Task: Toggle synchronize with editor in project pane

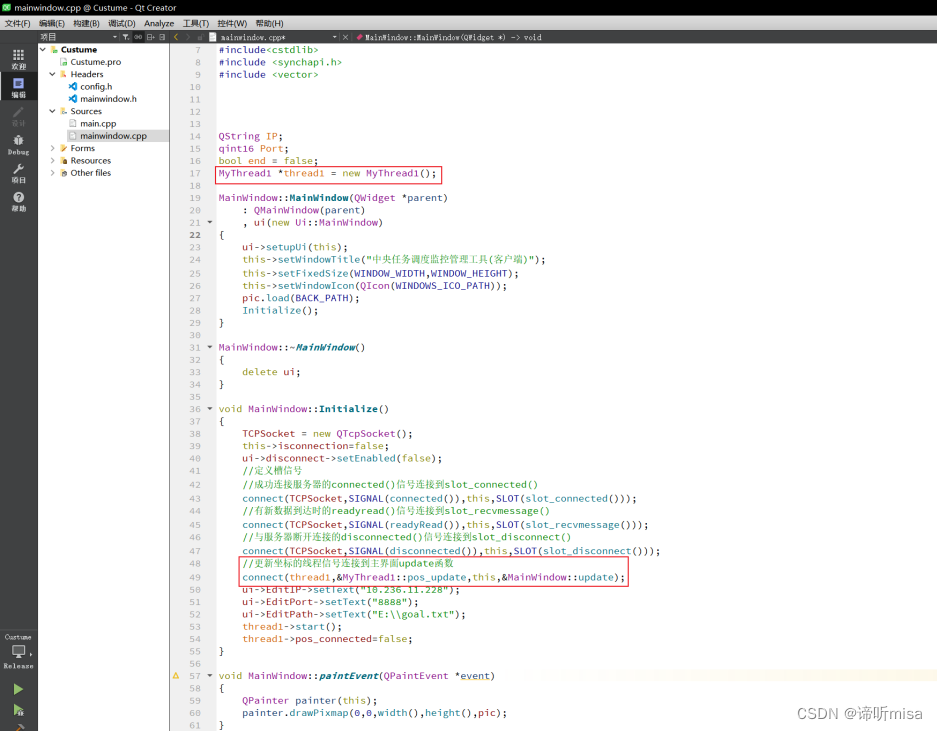Action: 139,36
